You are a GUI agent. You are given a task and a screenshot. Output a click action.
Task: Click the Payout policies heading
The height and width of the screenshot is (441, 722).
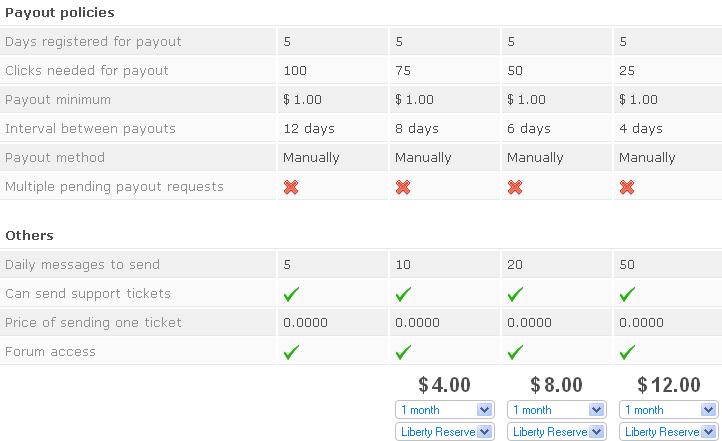60,12
